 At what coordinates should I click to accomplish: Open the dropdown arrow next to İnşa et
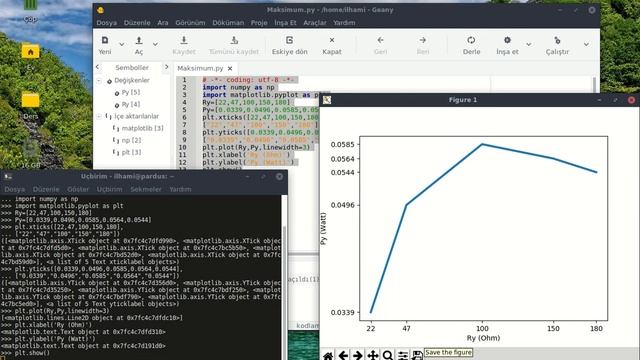tap(529, 44)
